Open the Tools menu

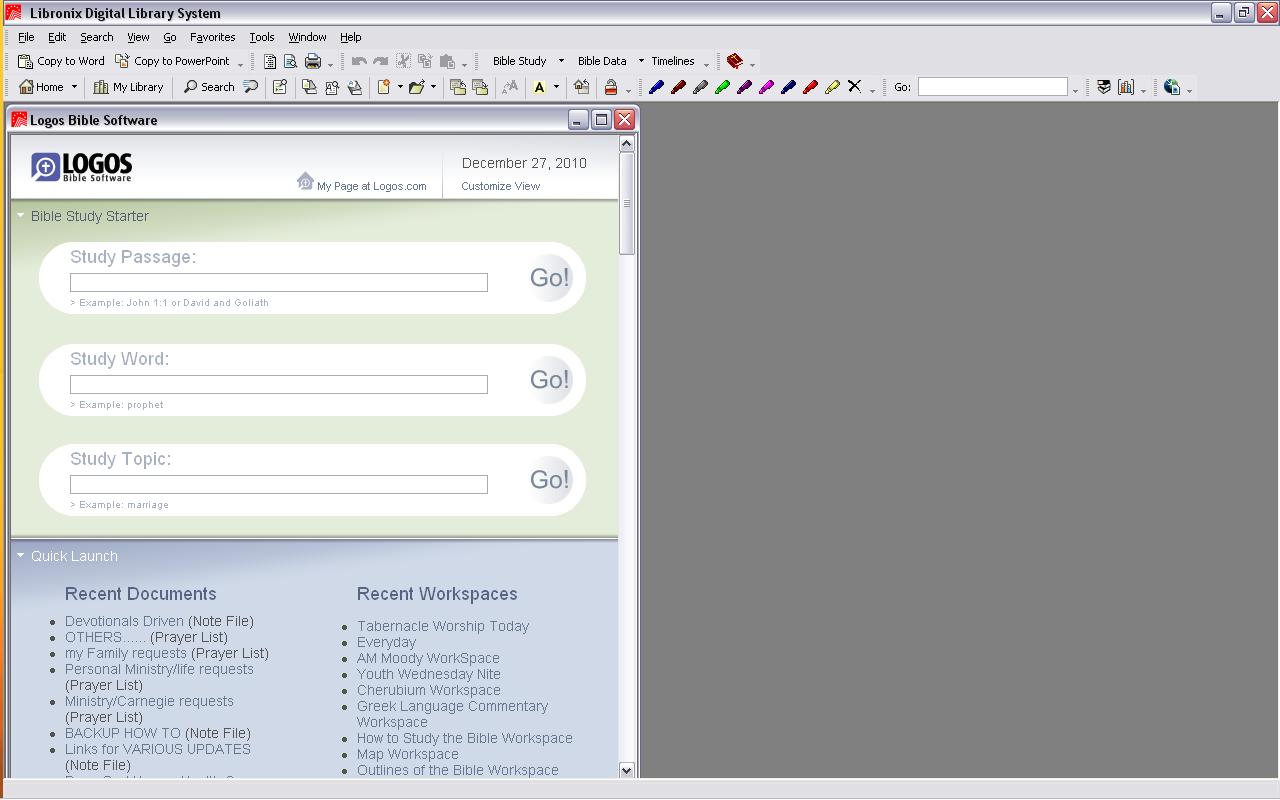262,37
